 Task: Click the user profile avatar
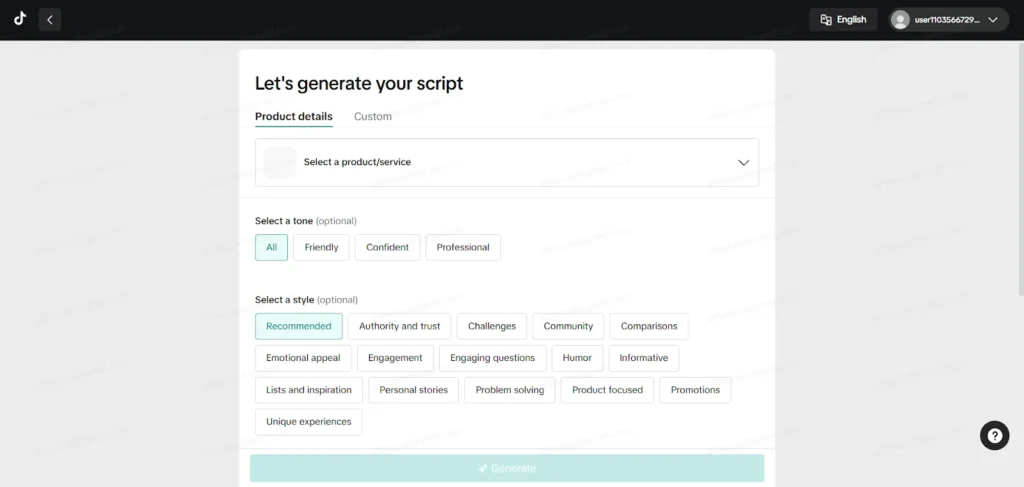(x=901, y=20)
